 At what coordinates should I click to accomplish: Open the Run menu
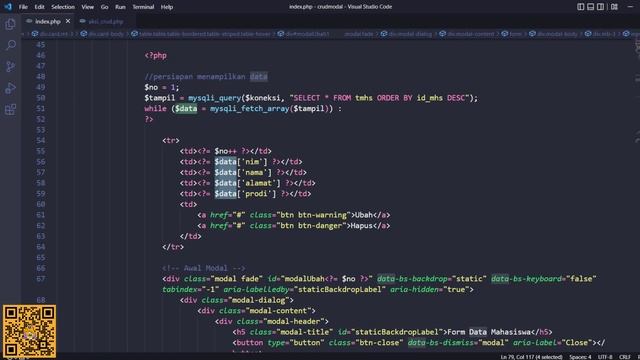click(x=120, y=7)
